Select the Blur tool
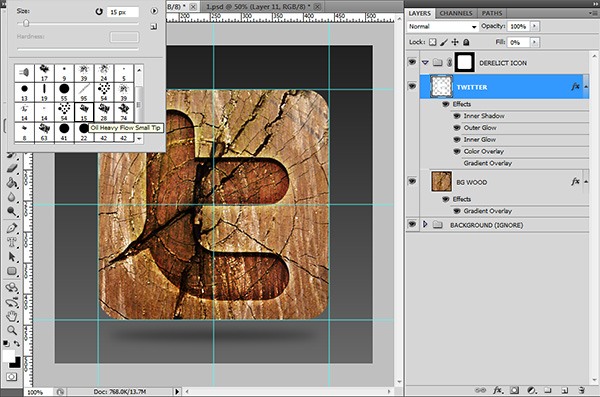Viewport: 600px width, 397px height. [12, 197]
